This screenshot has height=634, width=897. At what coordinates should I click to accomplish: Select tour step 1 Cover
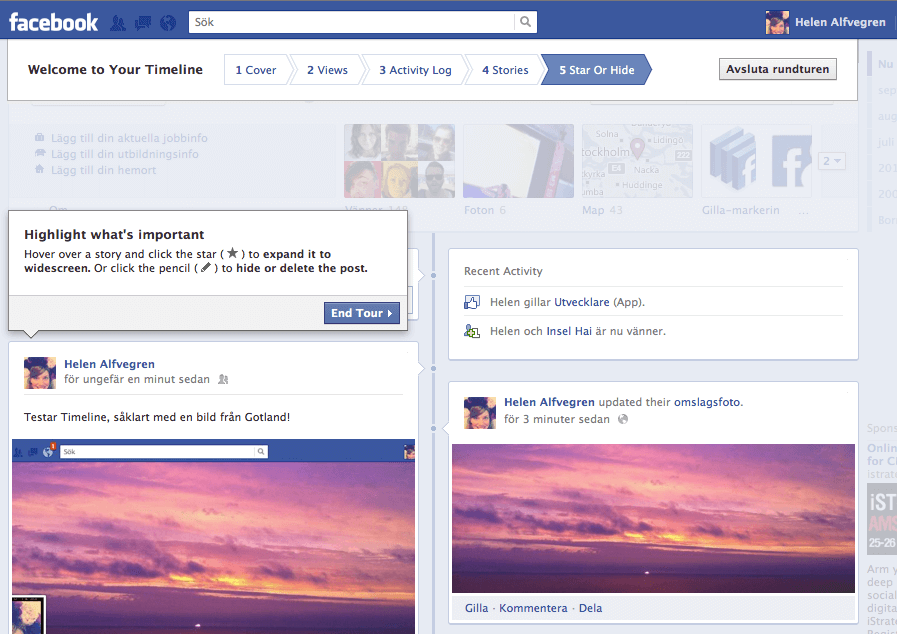255,70
